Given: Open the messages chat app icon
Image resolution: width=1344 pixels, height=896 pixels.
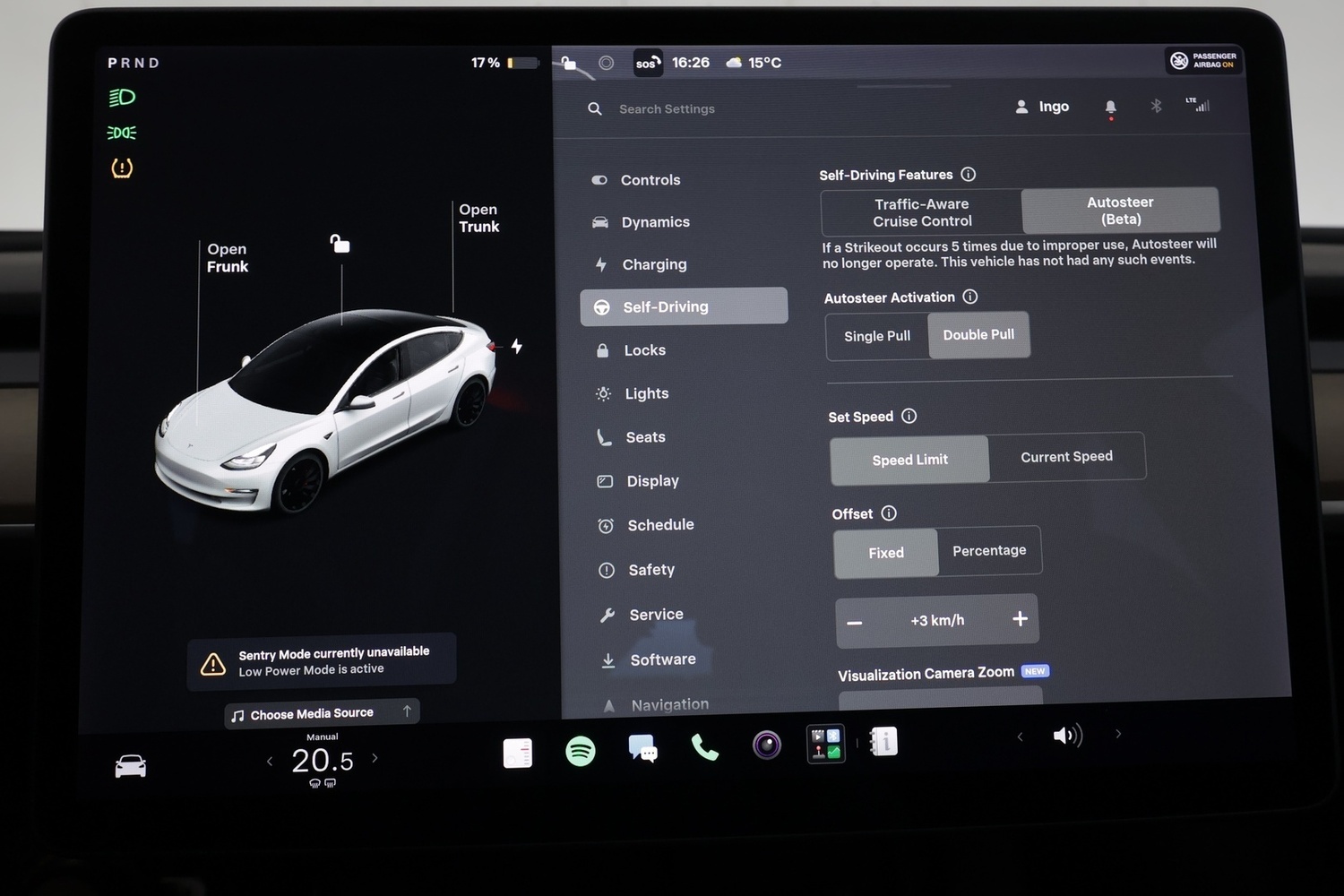Looking at the screenshot, I should 643,749.
